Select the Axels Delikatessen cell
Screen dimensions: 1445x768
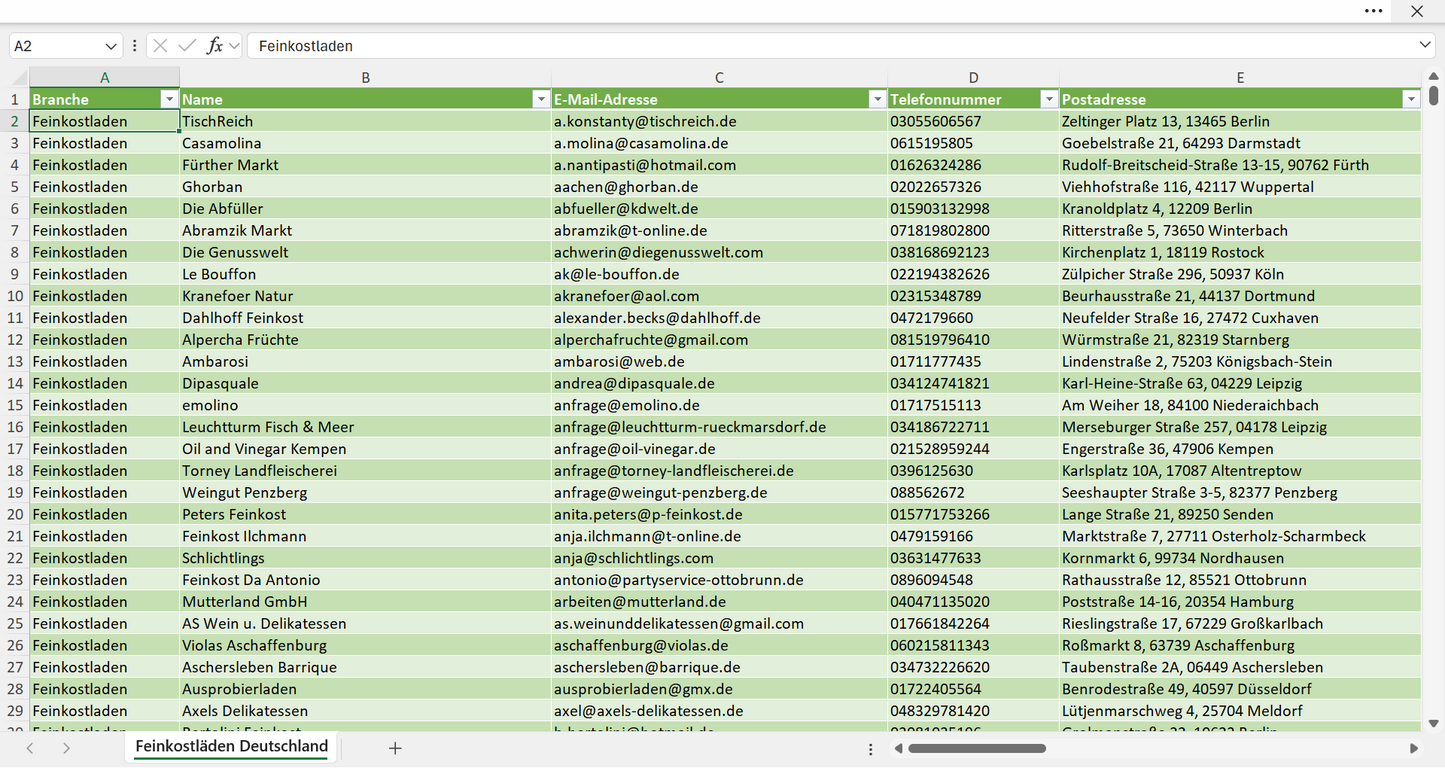366,711
